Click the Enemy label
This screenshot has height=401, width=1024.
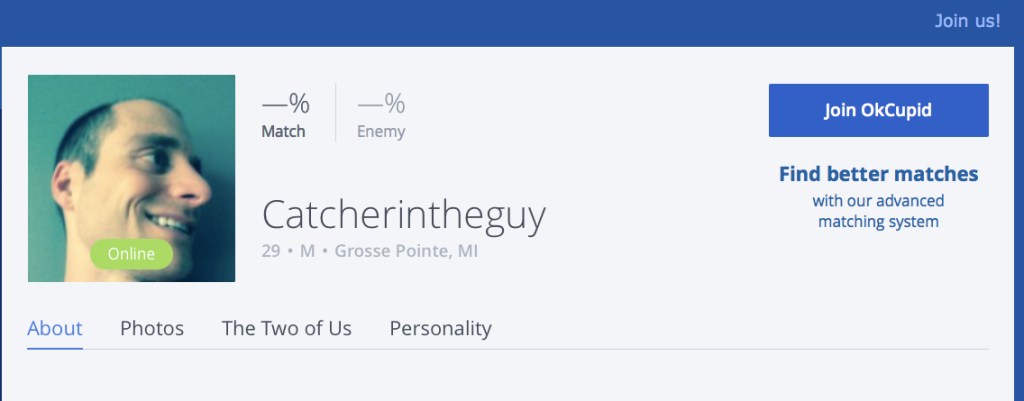pos(381,131)
